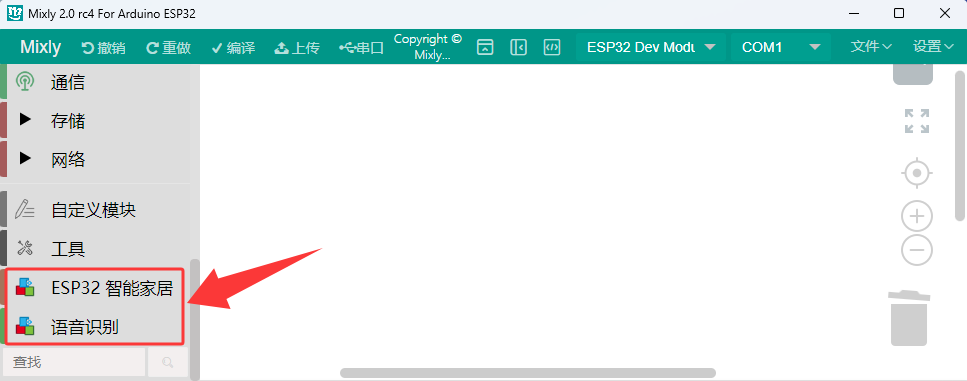Click the 工具 wrench icon
This screenshot has width=967, height=381.
(25, 248)
